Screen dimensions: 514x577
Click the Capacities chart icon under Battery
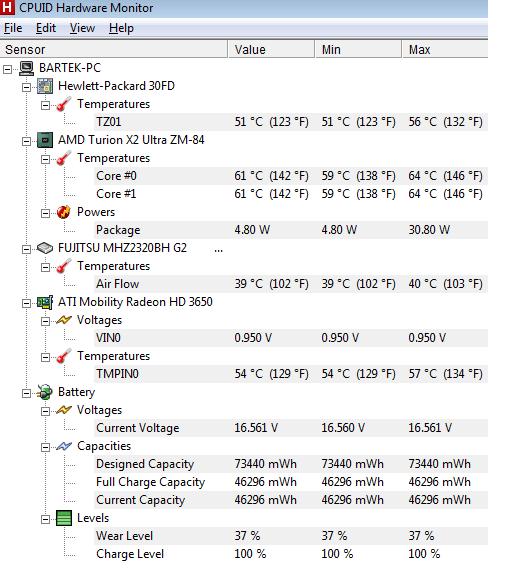click(x=64, y=447)
